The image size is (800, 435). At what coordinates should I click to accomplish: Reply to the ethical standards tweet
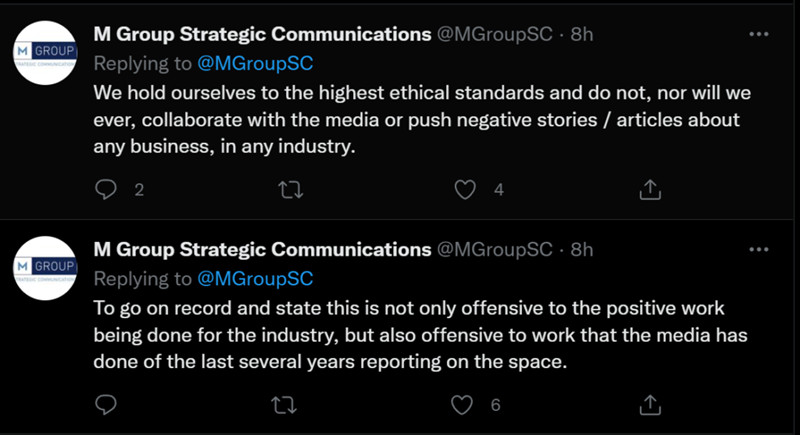[x=107, y=189]
